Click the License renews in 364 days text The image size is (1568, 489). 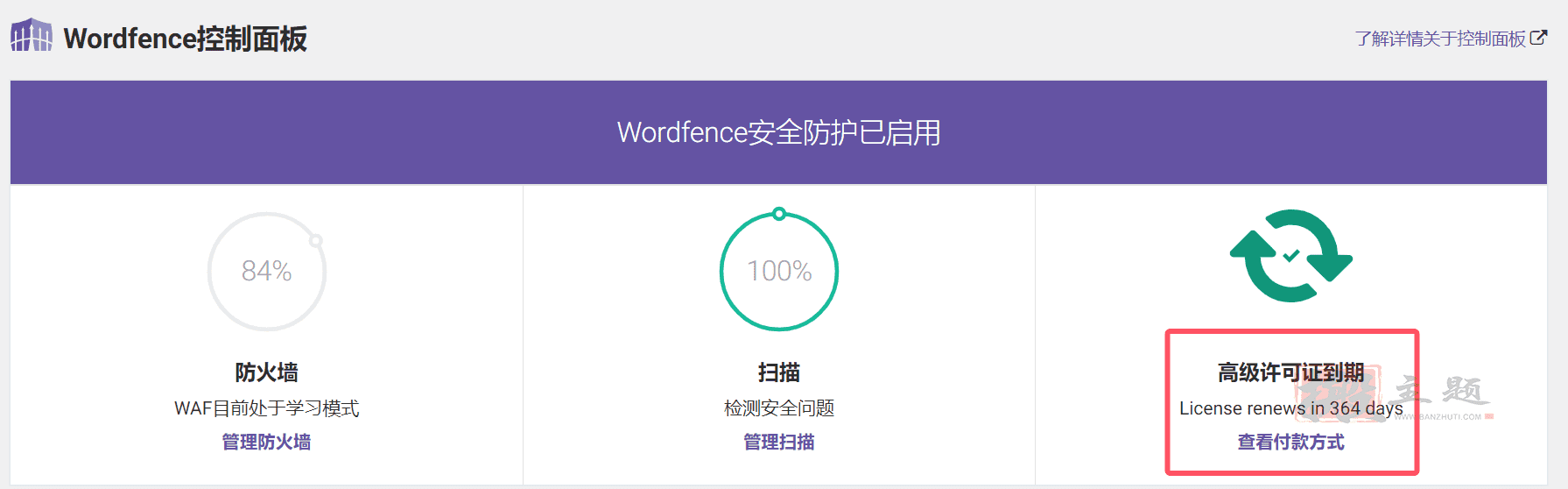point(1291,408)
